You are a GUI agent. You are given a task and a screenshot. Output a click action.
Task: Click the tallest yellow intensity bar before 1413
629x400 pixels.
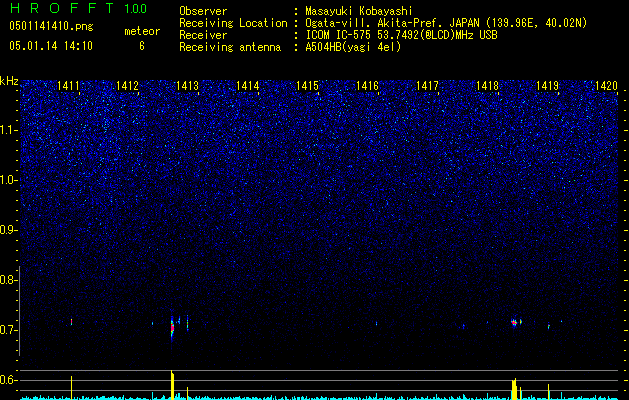[172, 385]
